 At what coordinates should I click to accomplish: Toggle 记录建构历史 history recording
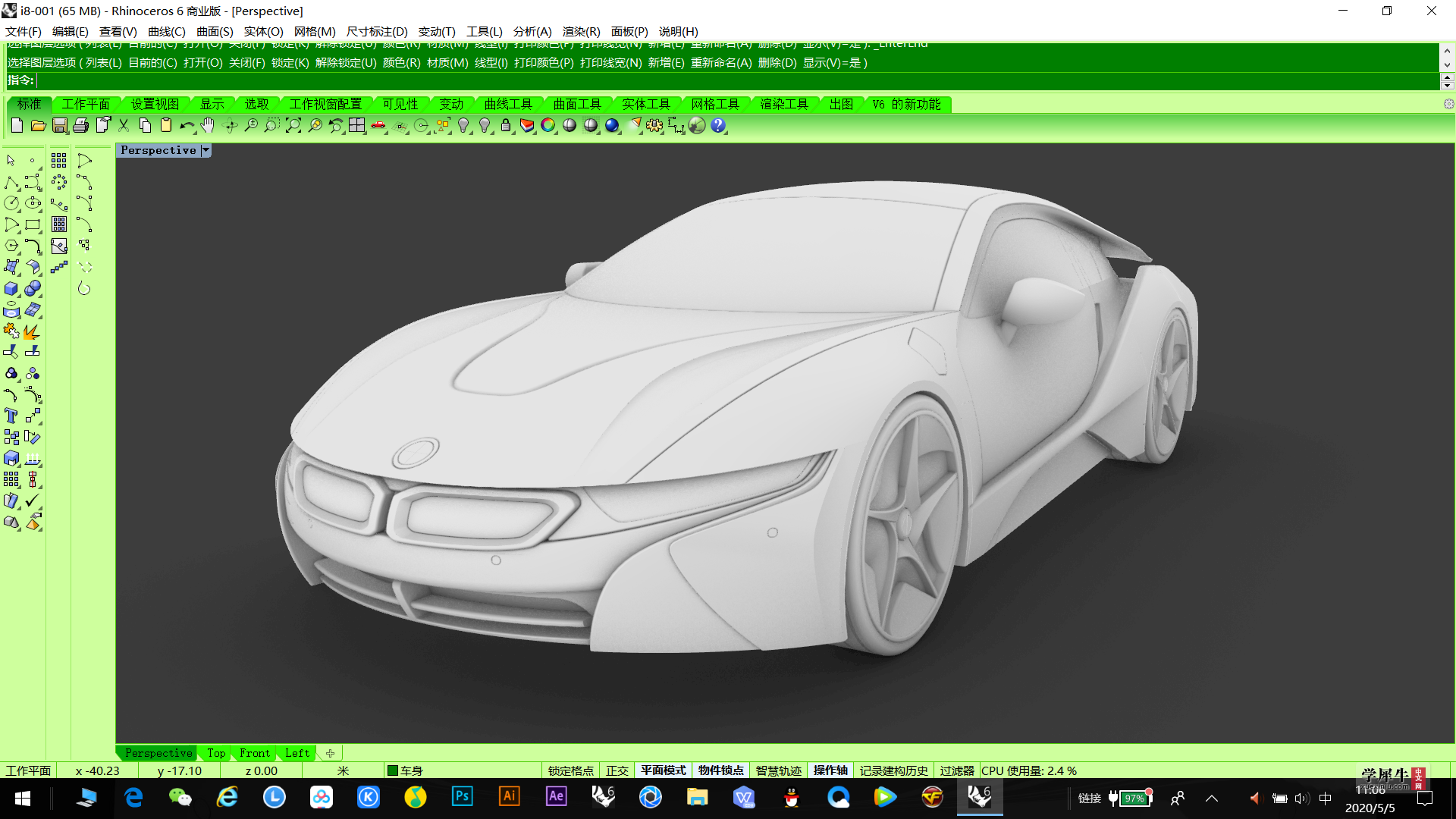(894, 770)
